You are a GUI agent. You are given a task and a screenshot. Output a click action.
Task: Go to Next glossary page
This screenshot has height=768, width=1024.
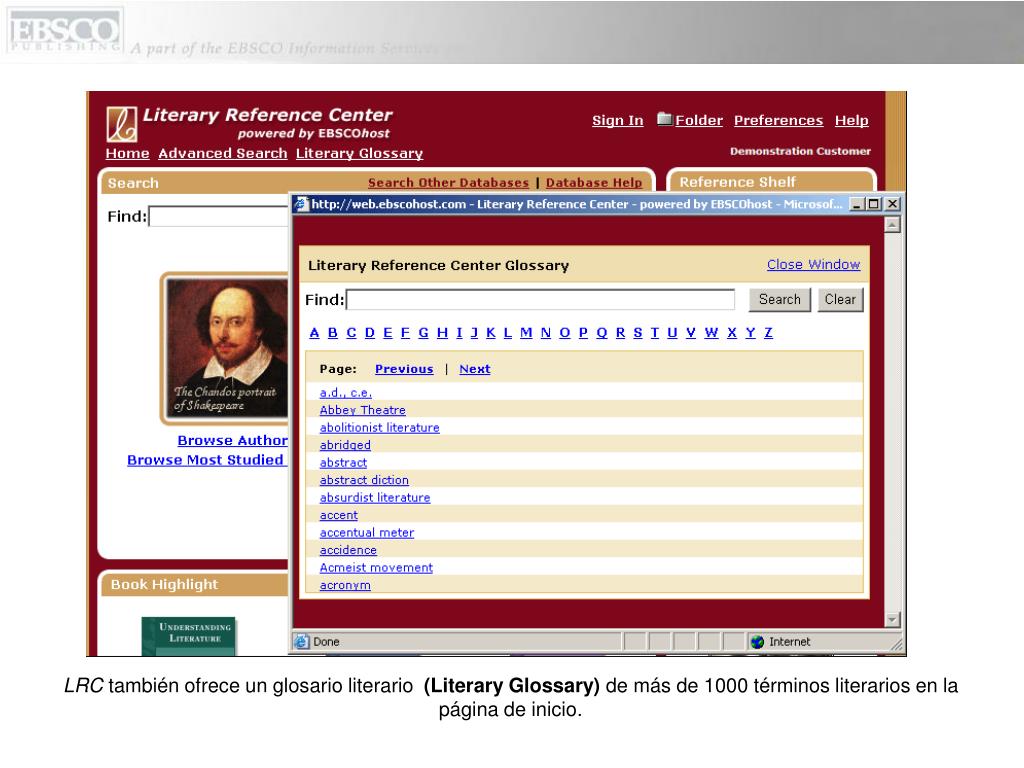pos(475,369)
